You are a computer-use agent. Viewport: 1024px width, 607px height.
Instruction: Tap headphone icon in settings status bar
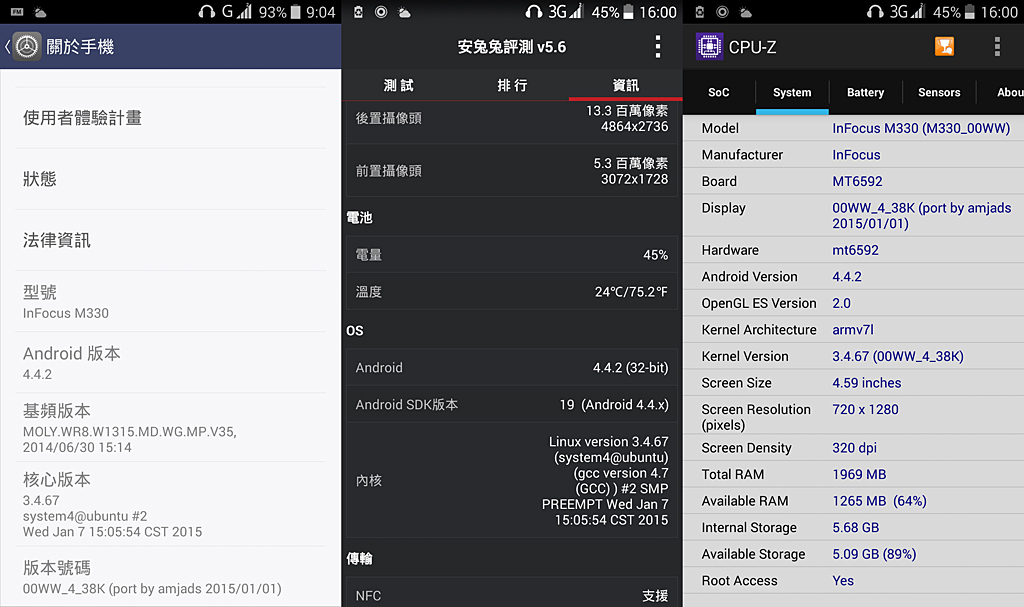click(x=207, y=12)
